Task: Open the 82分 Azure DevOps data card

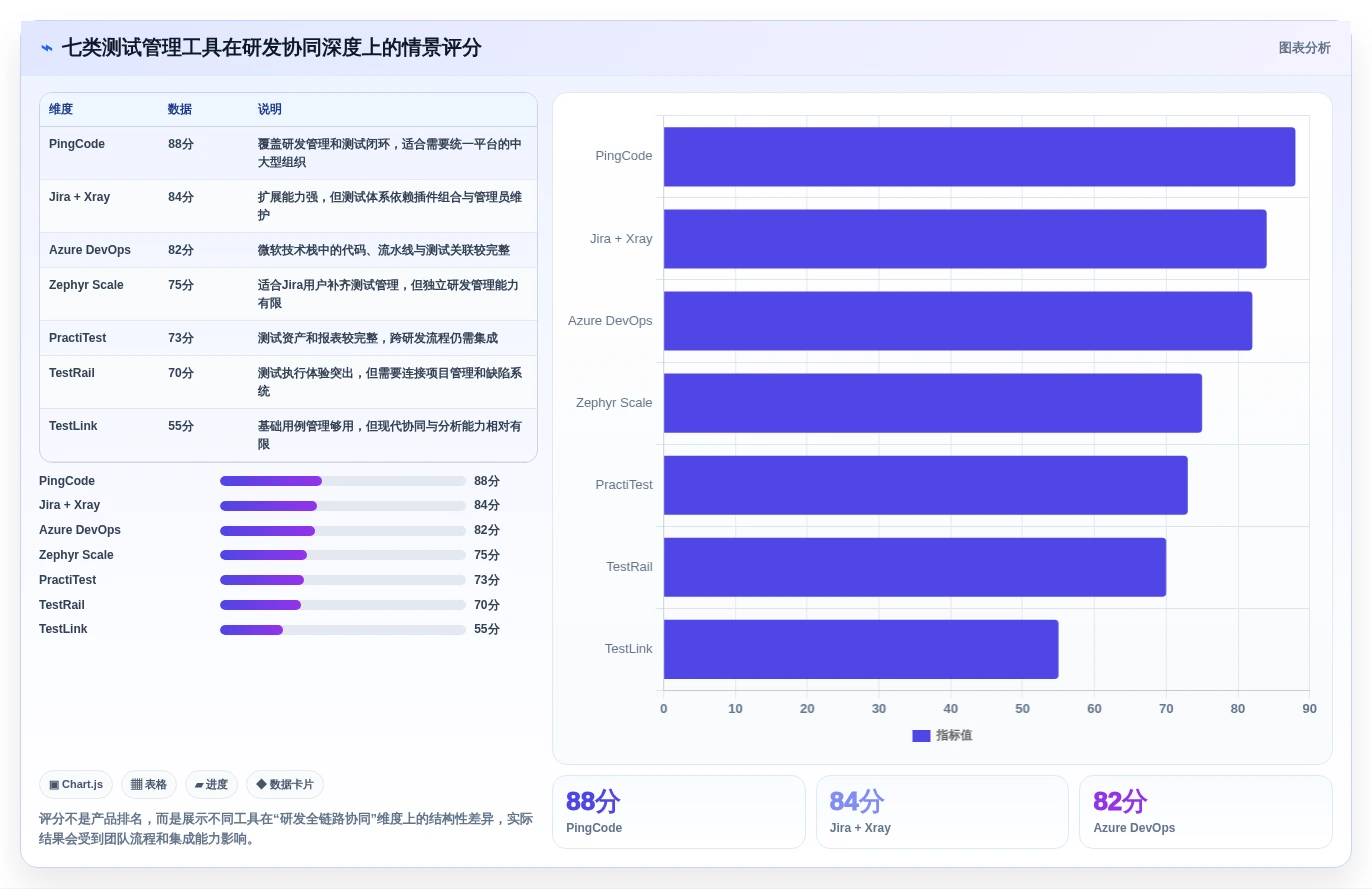Action: click(x=1206, y=812)
